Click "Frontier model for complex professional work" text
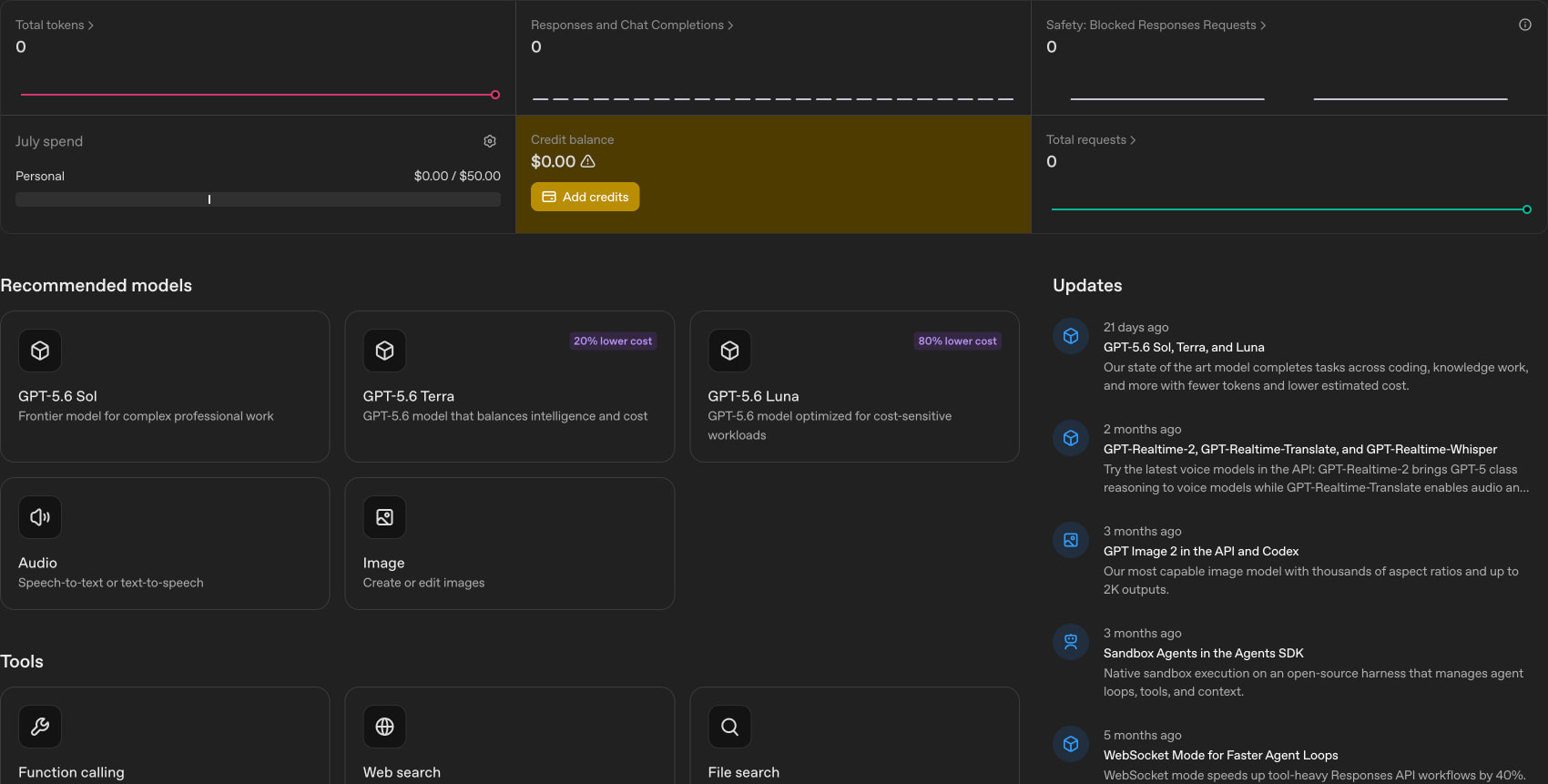 point(146,416)
